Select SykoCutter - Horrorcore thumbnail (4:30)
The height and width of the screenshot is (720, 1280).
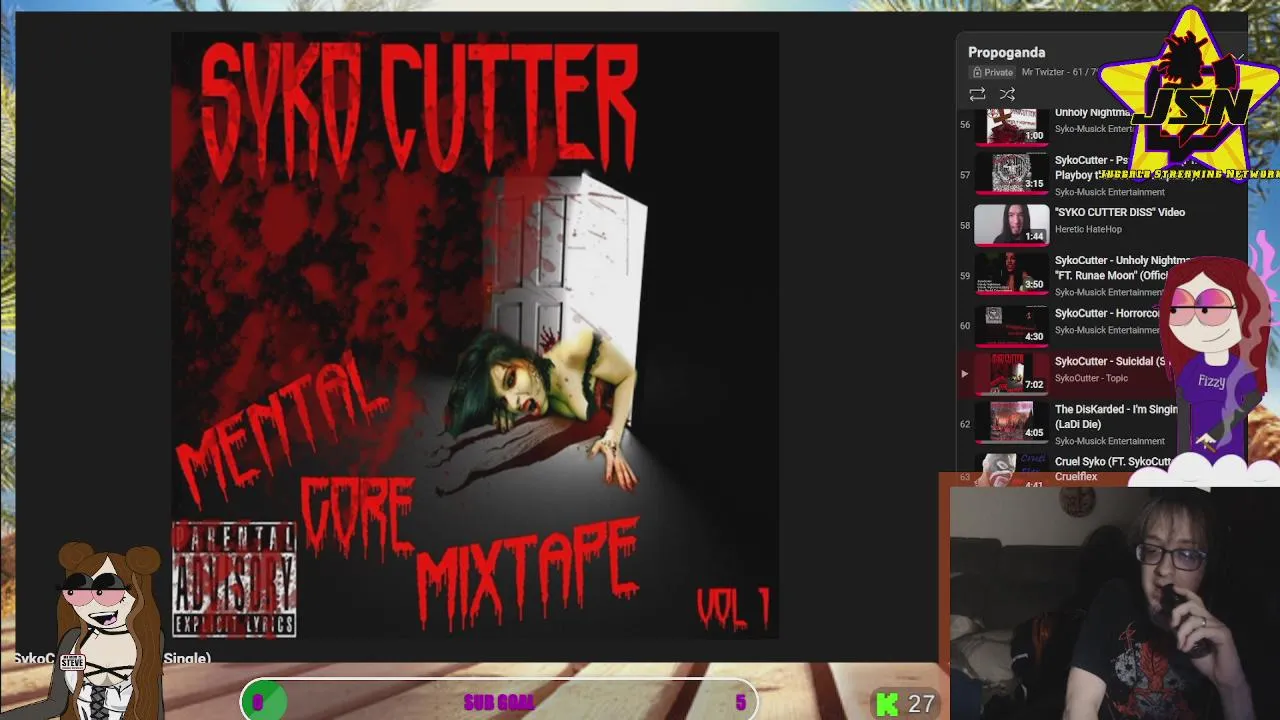1012,324
